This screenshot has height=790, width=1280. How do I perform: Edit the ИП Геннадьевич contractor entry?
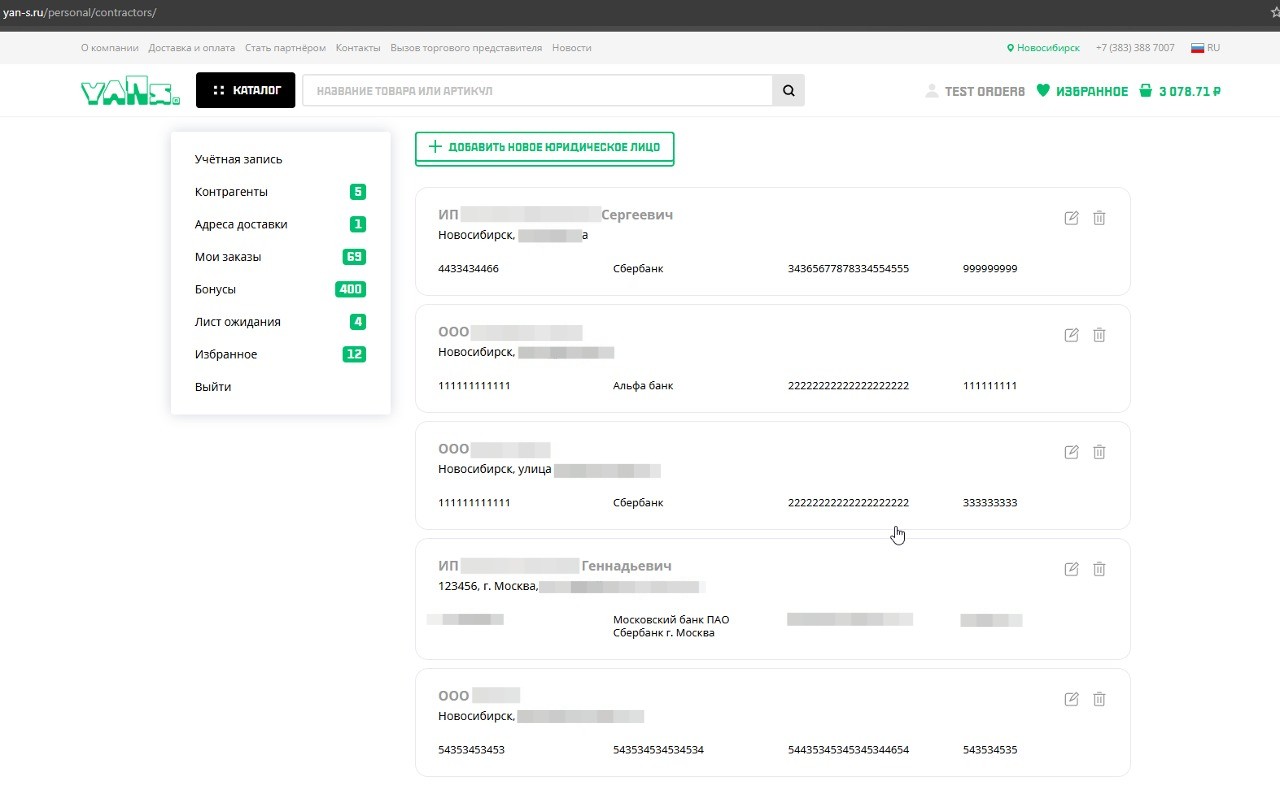click(x=1071, y=569)
